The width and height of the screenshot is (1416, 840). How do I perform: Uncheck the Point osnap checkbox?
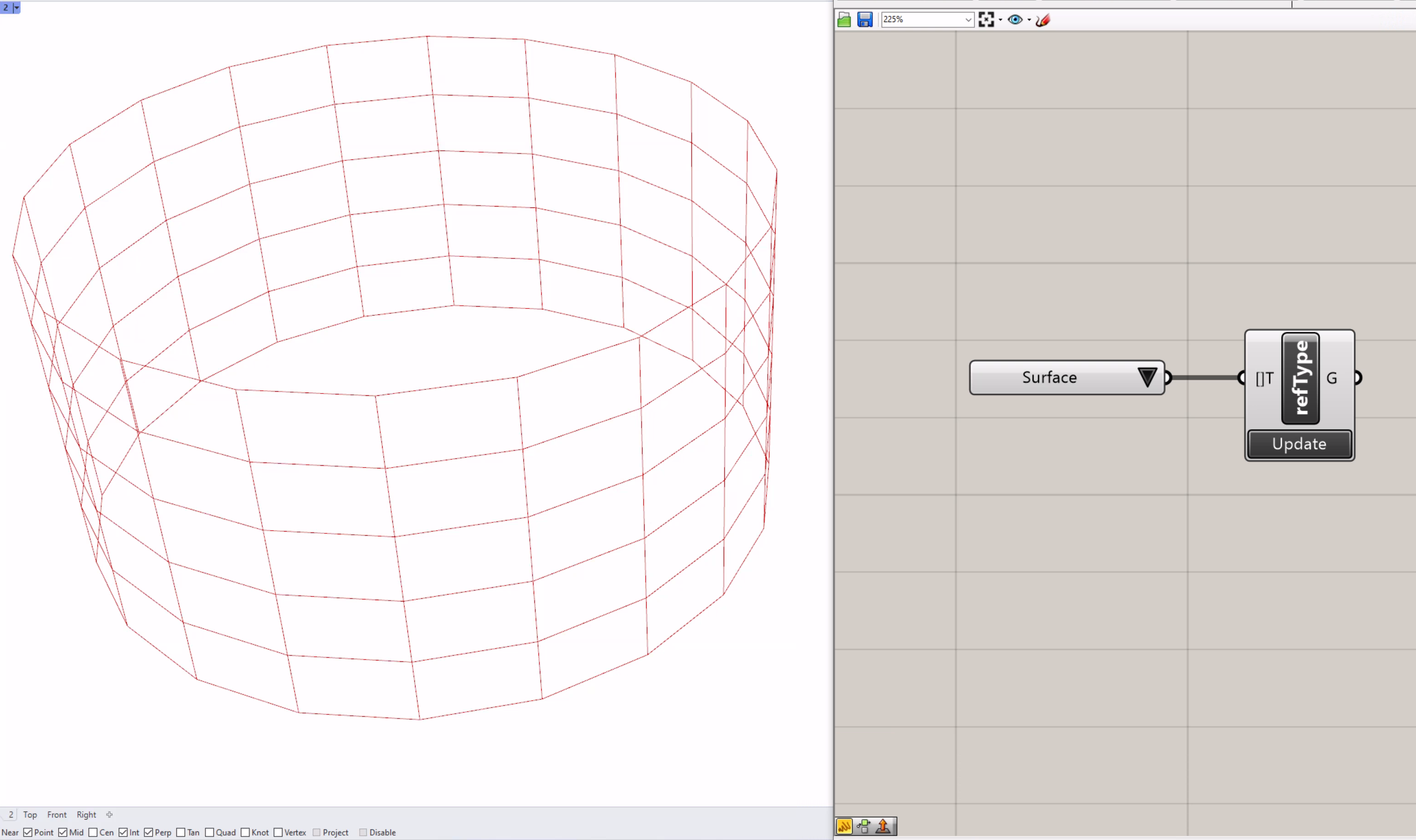tap(28, 832)
